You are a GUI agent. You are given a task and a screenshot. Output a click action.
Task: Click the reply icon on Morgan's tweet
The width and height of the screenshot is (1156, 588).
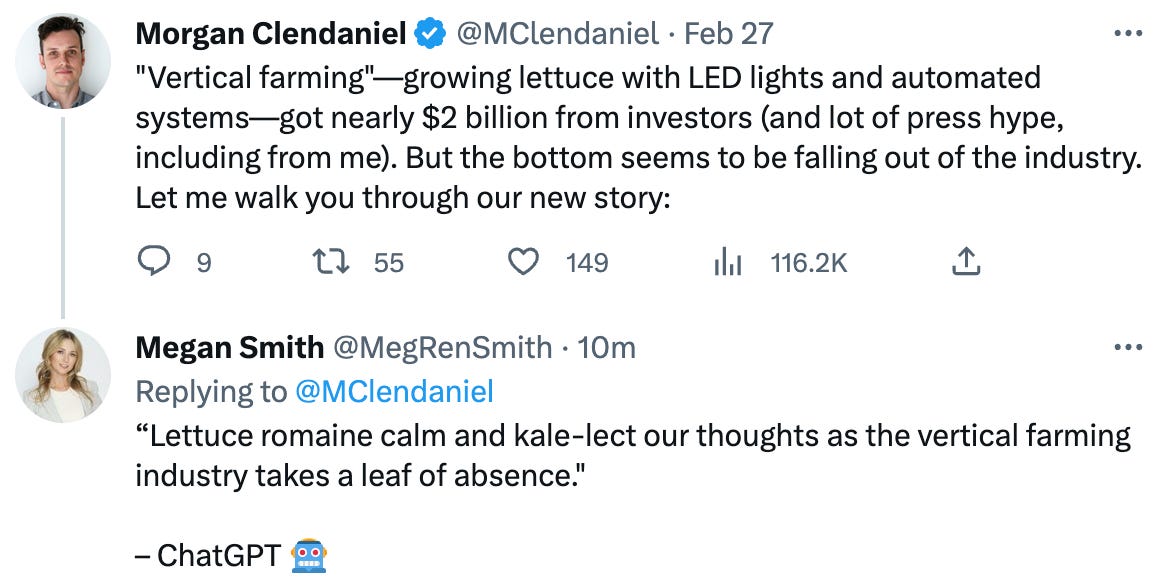point(153,262)
